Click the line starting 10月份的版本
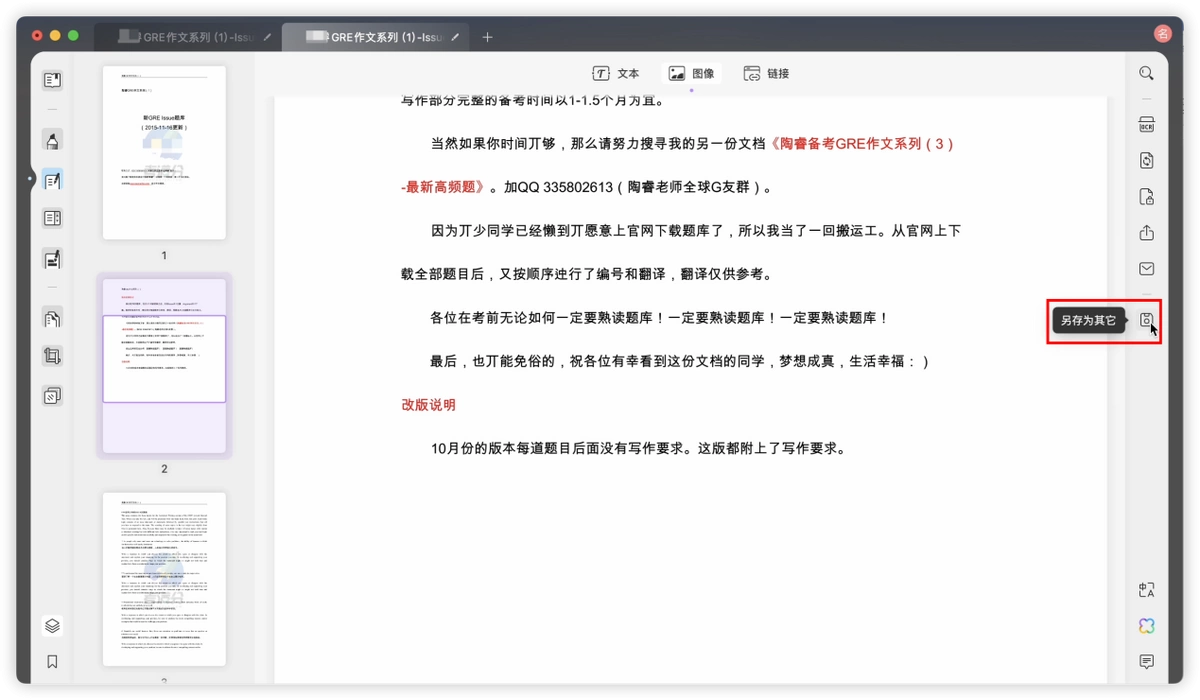This screenshot has height=700, width=1200. pos(639,449)
